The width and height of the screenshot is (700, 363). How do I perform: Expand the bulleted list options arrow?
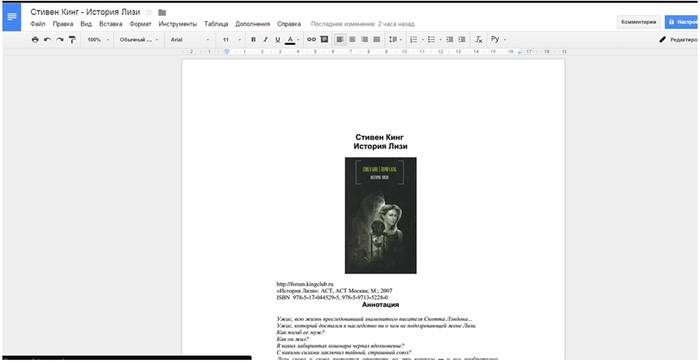click(x=440, y=40)
